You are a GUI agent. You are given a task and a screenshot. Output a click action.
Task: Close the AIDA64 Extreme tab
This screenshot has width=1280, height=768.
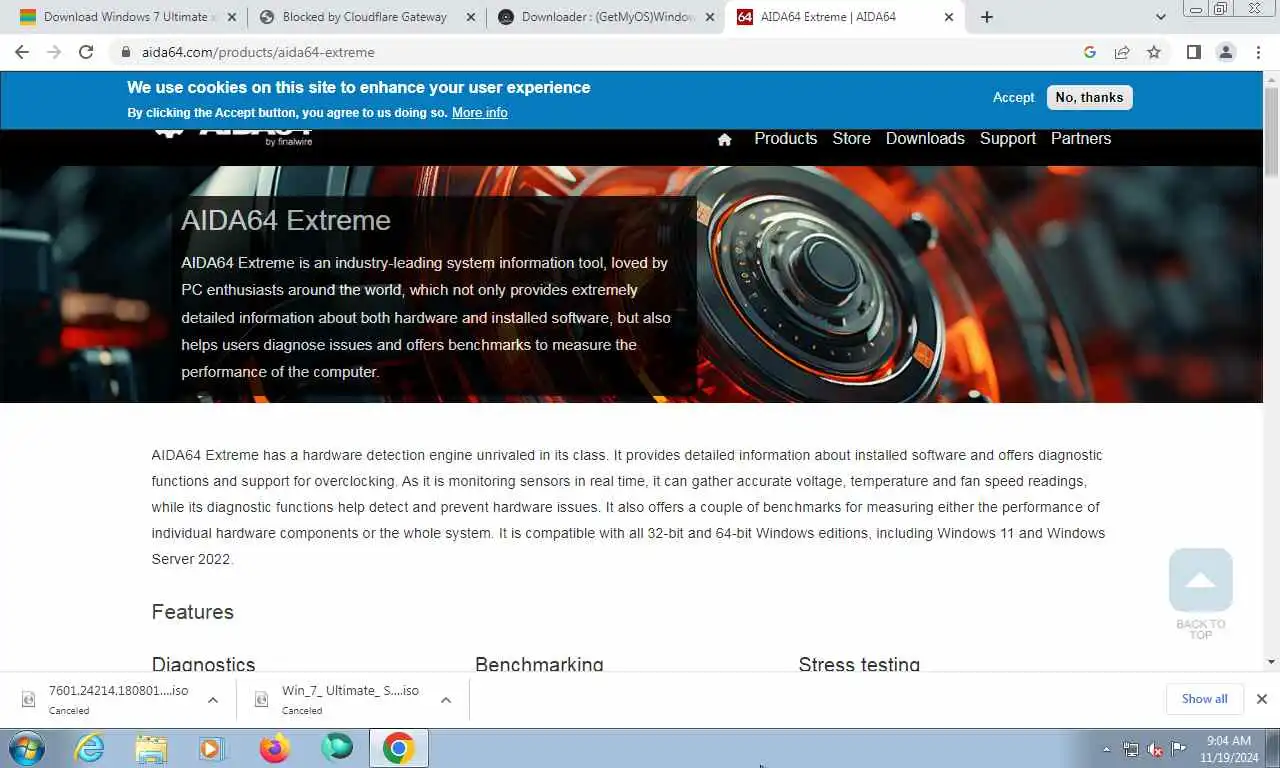tap(949, 17)
